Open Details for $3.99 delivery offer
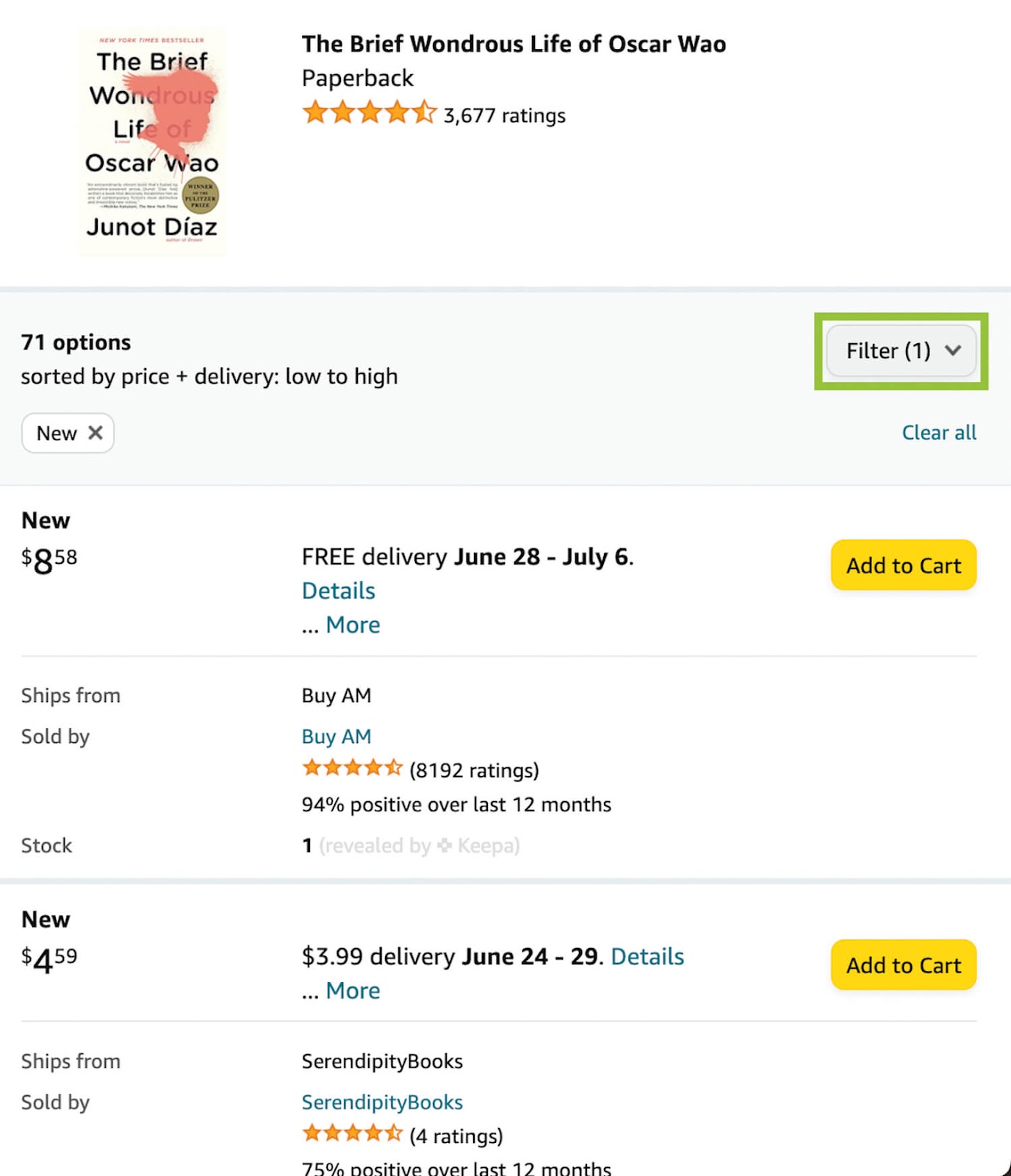1011x1176 pixels. click(x=647, y=956)
